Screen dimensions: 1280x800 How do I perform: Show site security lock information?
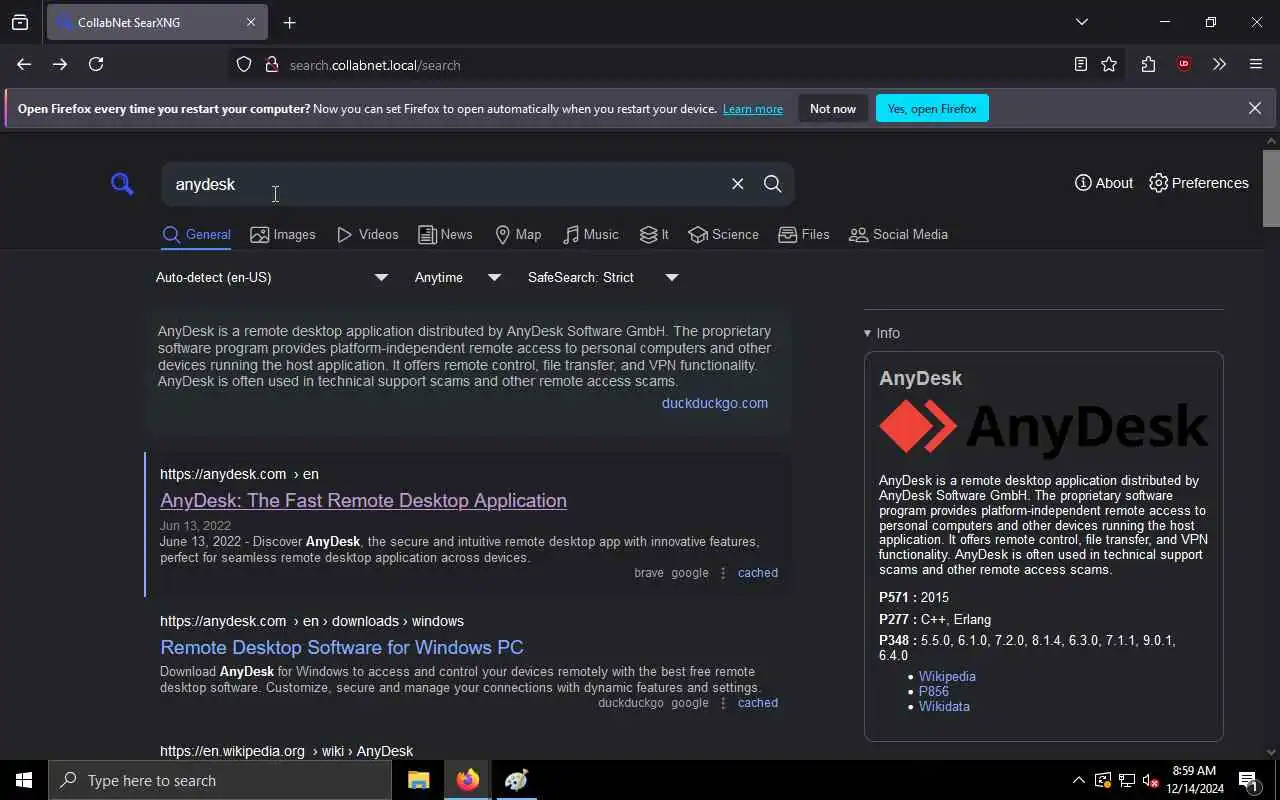271,64
